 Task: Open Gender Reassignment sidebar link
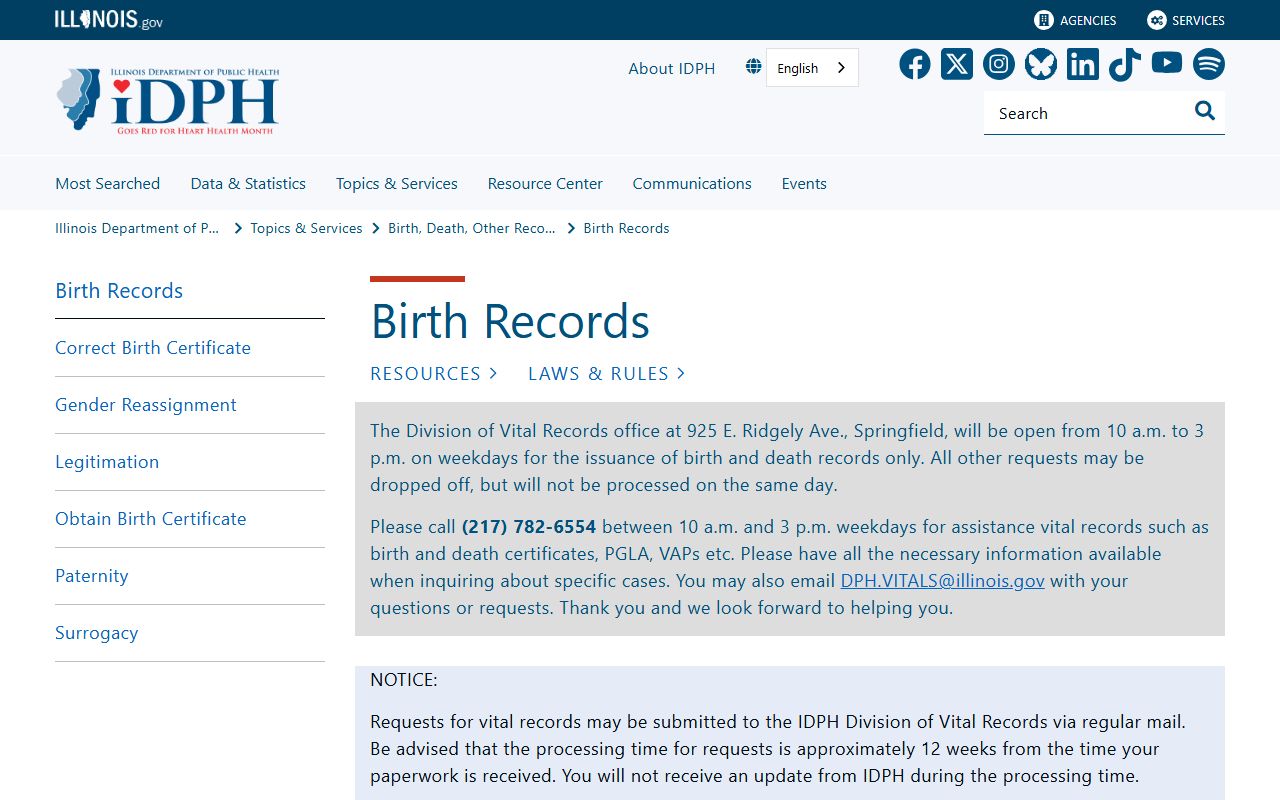[x=146, y=404]
